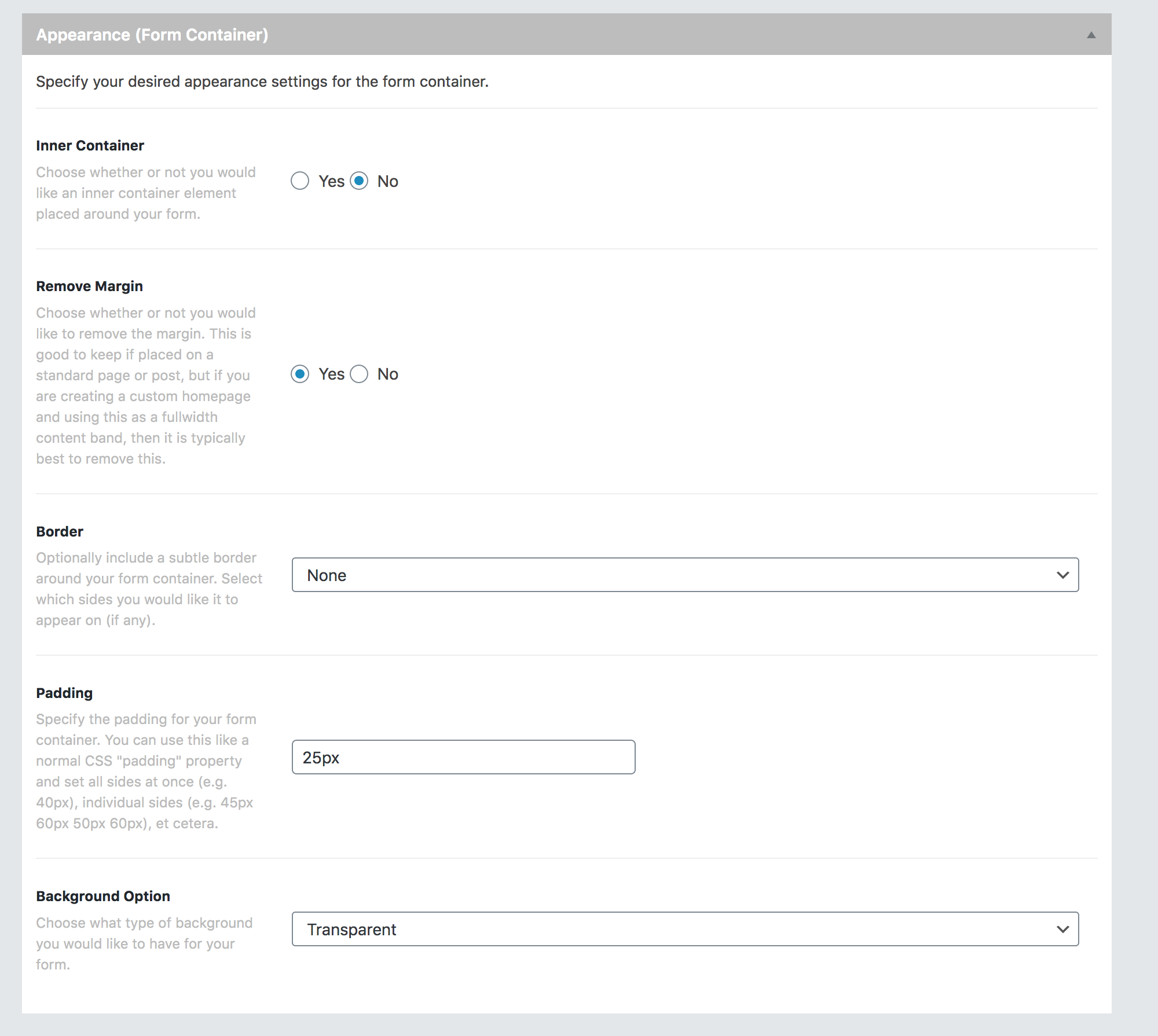This screenshot has height=1036, width=1158.
Task: Click the Background Option setting label
Action: [103, 896]
